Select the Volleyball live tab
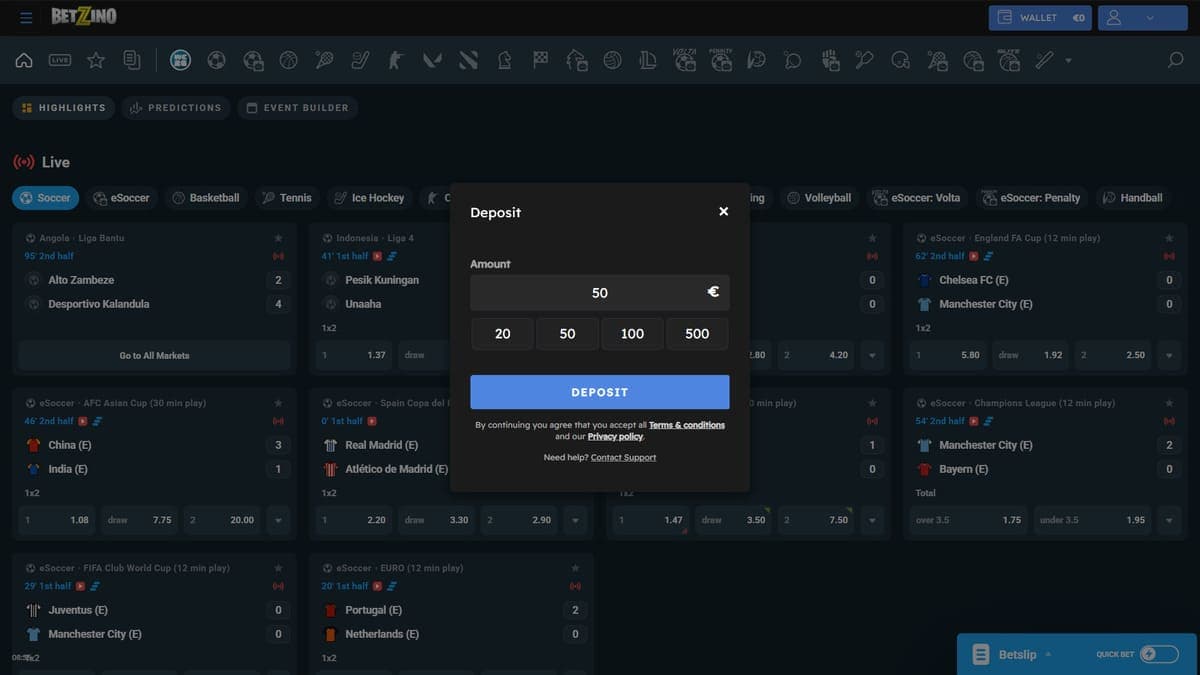 click(x=819, y=198)
